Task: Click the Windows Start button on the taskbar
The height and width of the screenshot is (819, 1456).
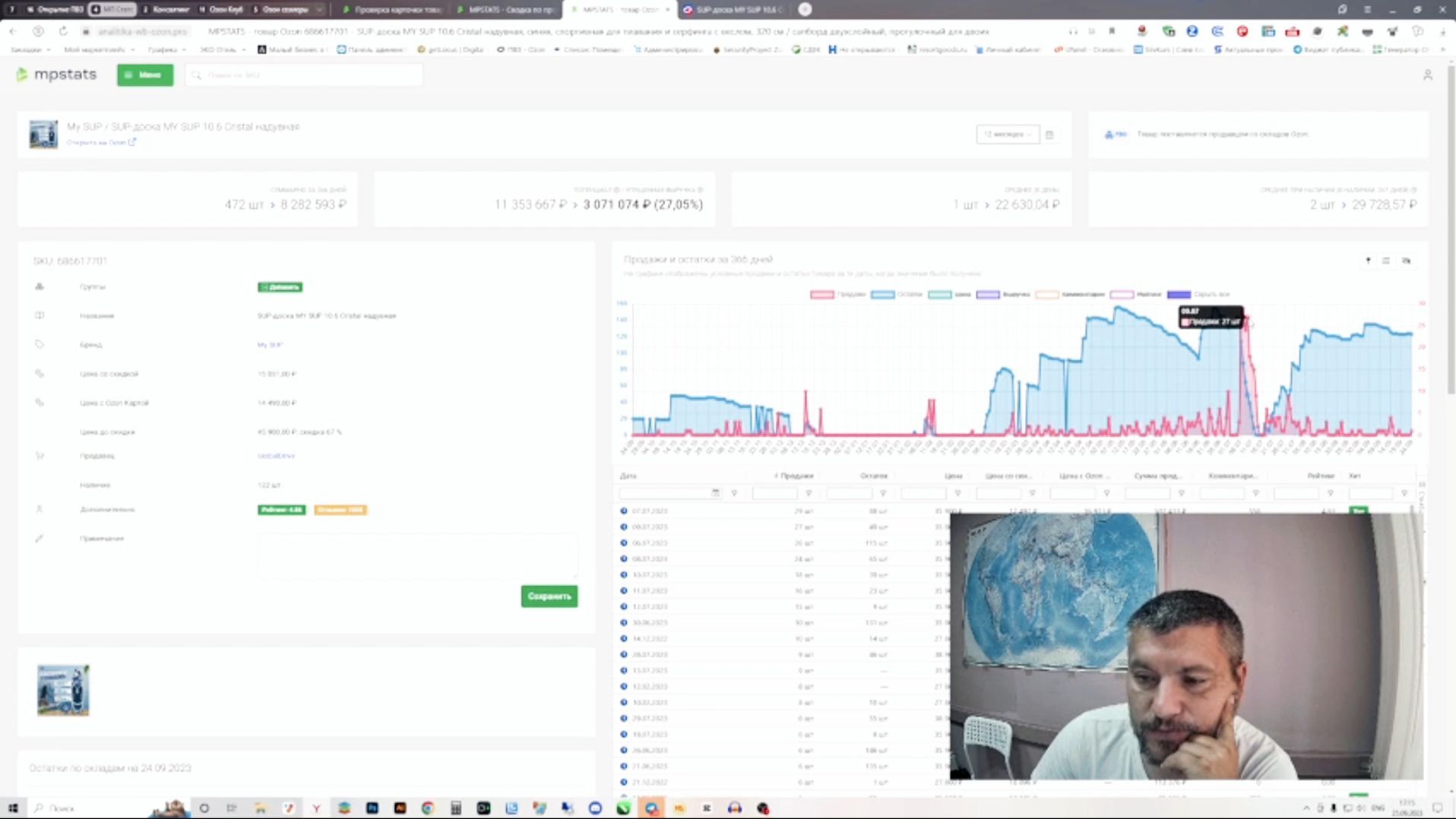Action: [13, 808]
